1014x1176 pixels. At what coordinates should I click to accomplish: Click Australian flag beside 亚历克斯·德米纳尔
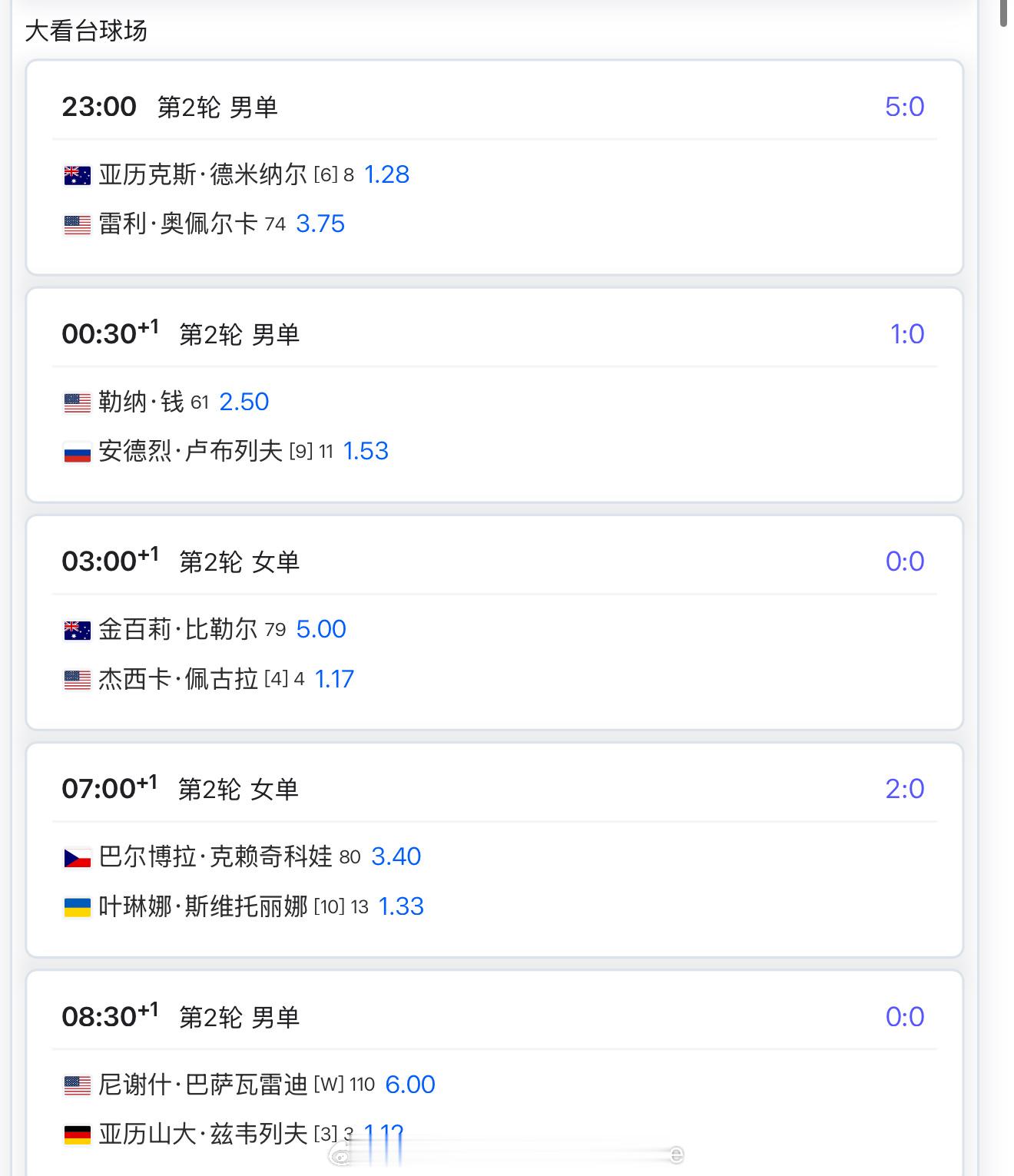[x=77, y=175]
